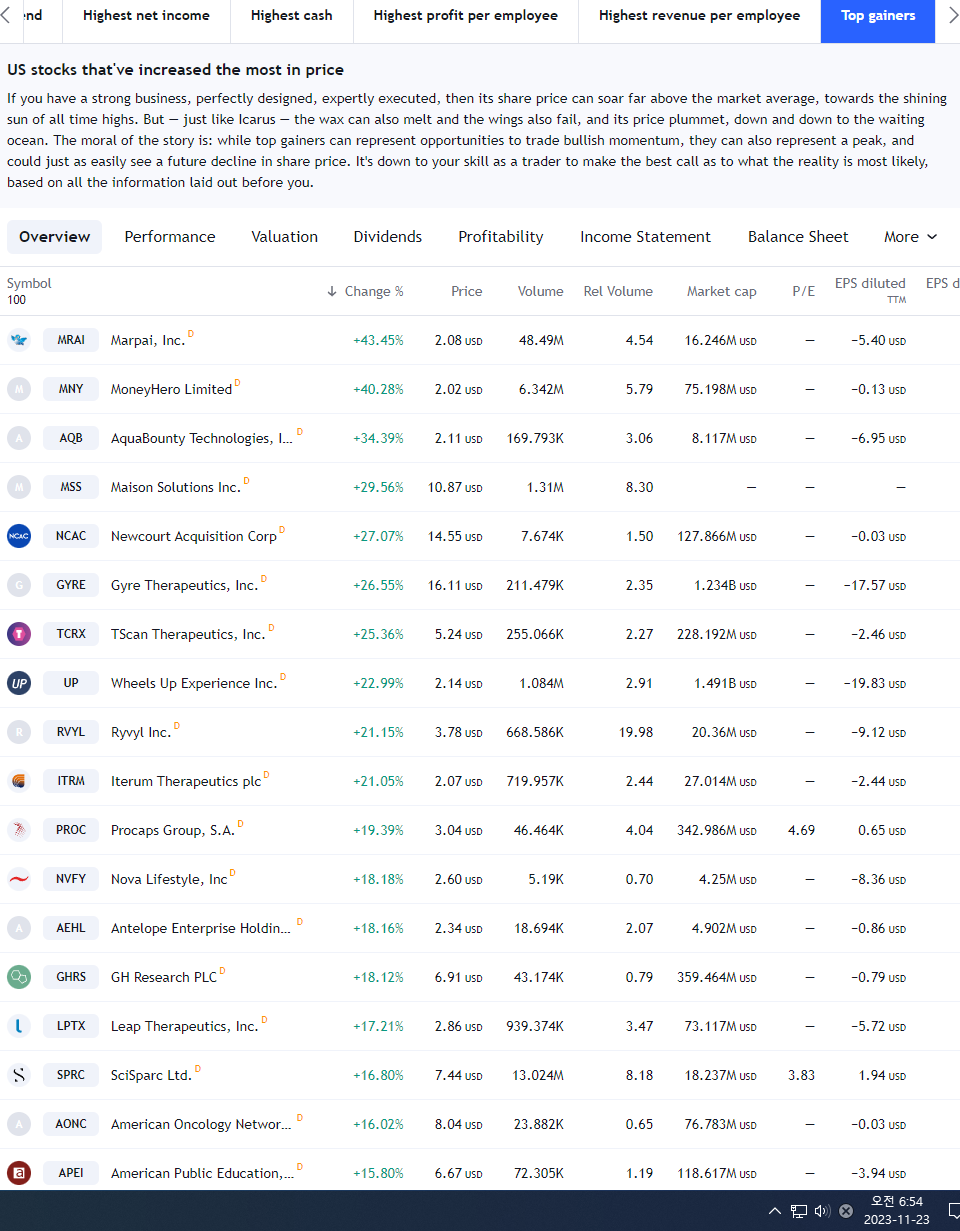The height and width of the screenshot is (1231, 960).
Task: Click the MoneyHero MNY logo icon
Action: click(x=19, y=389)
